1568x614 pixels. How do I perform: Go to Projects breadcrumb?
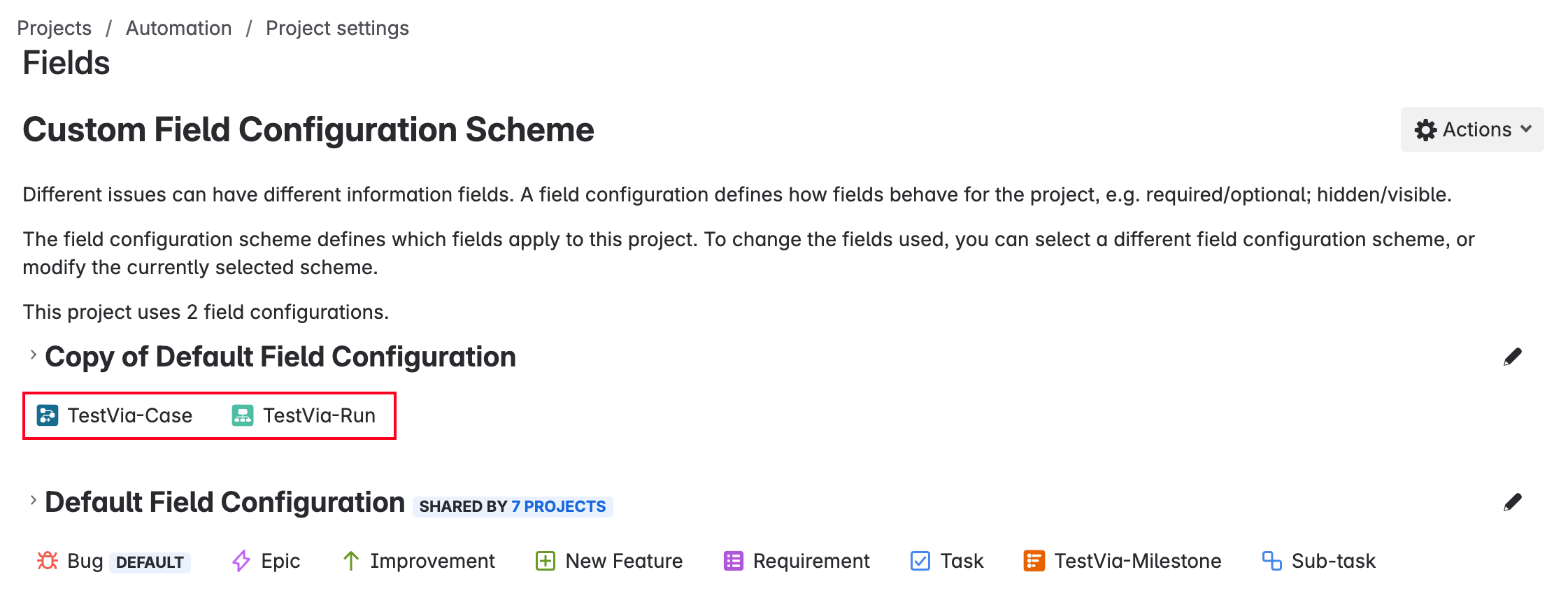point(54,28)
